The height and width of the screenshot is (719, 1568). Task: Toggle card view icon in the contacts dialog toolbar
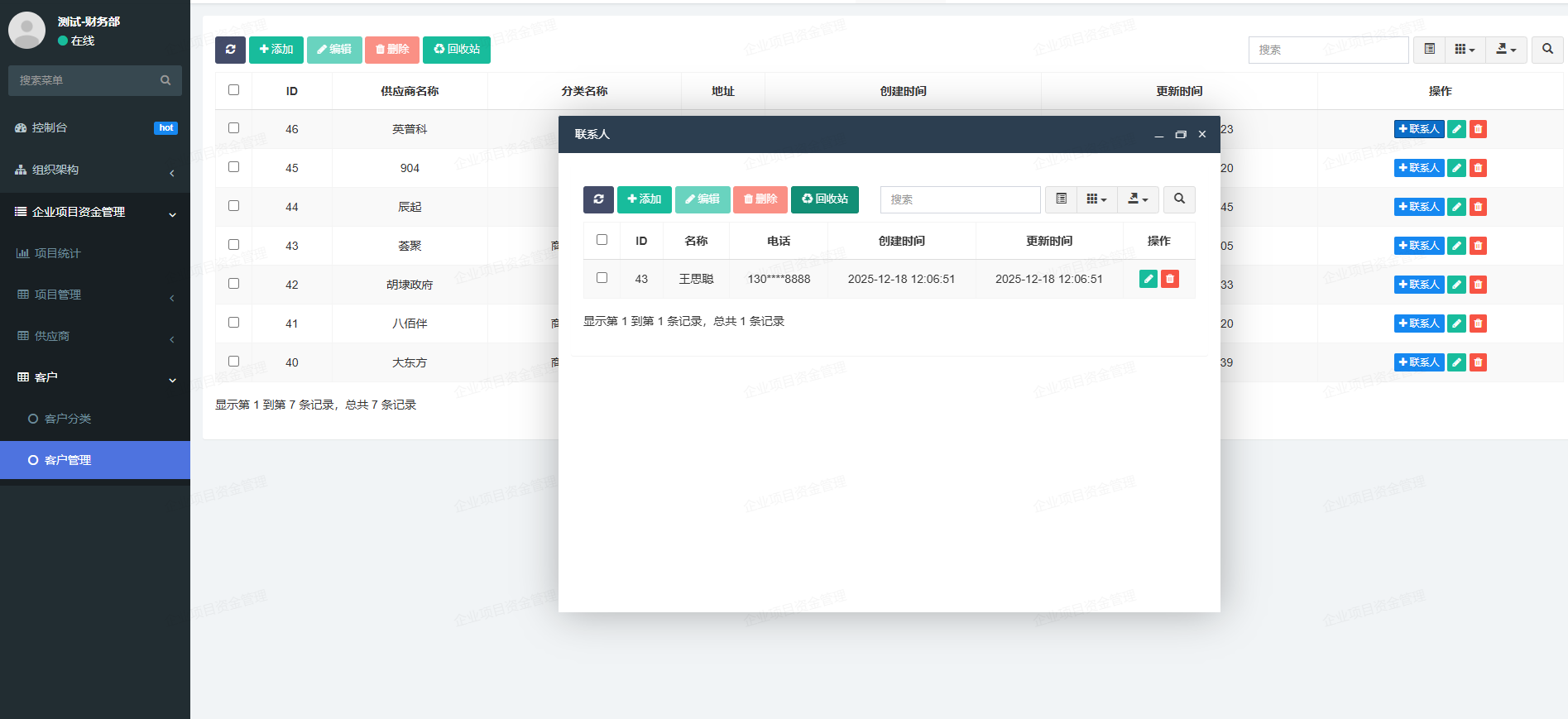(1062, 199)
